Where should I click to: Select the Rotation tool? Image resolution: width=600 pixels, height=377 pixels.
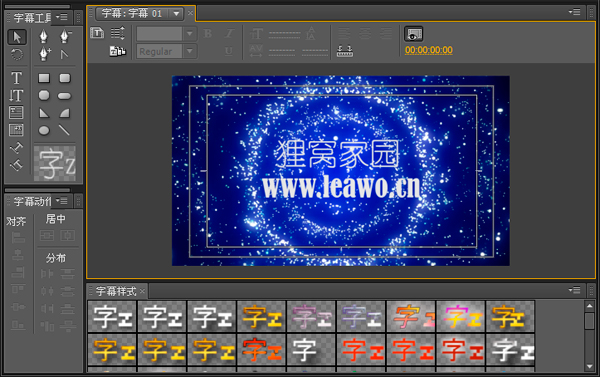(16, 55)
